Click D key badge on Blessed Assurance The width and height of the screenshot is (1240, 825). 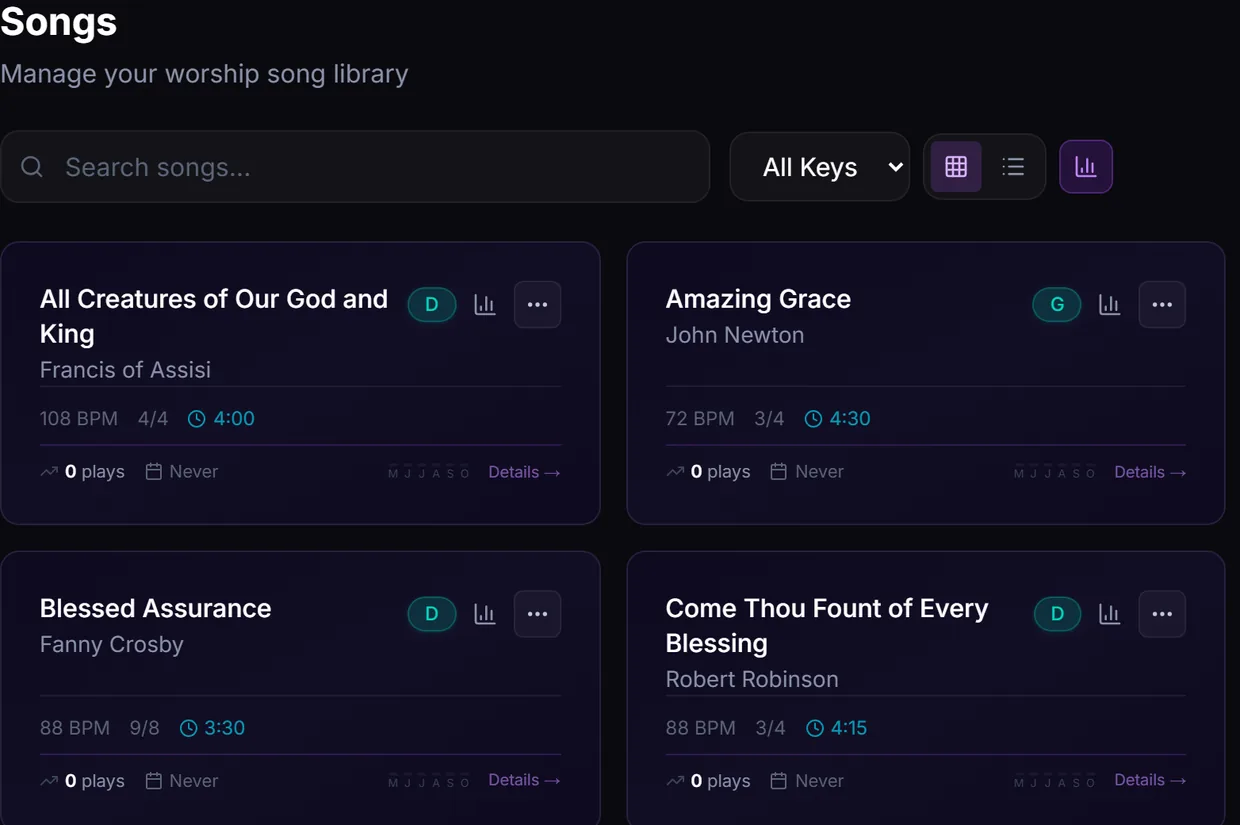pyautogui.click(x=432, y=614)
